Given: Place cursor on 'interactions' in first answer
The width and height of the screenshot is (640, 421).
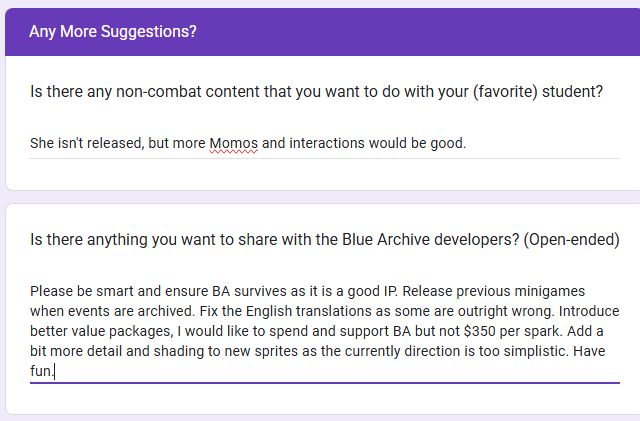Looking at the screenshot, I should click(x=328, y=143).
